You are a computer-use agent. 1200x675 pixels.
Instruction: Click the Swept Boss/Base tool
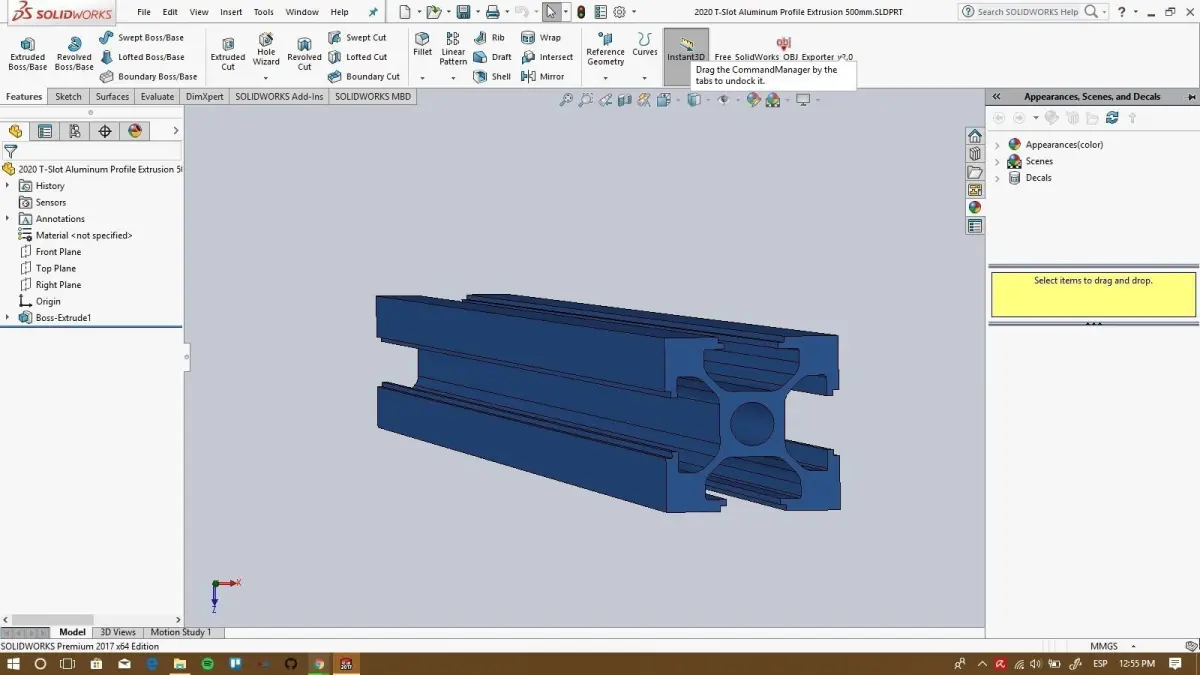pyautogui.click(x=142, y=37)
